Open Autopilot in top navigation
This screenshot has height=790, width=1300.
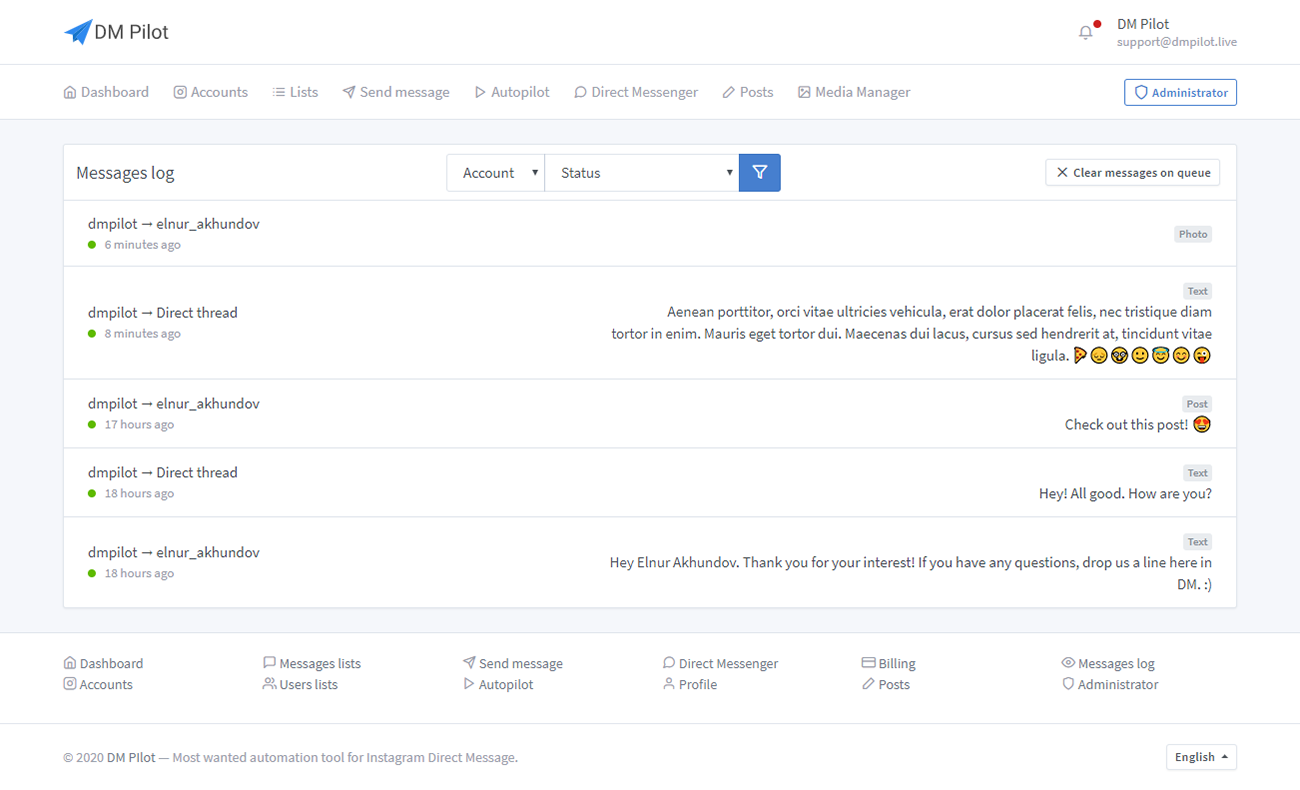(512, 92)
